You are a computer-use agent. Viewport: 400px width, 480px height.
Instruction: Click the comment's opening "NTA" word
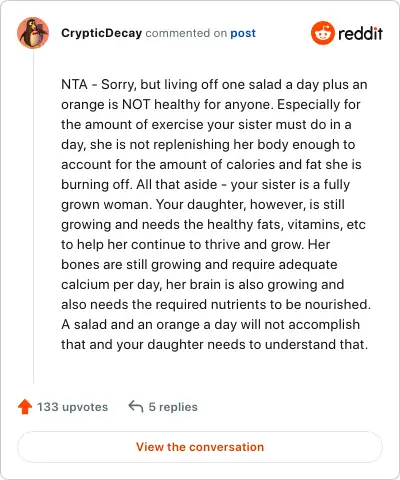tap(74, 84)
